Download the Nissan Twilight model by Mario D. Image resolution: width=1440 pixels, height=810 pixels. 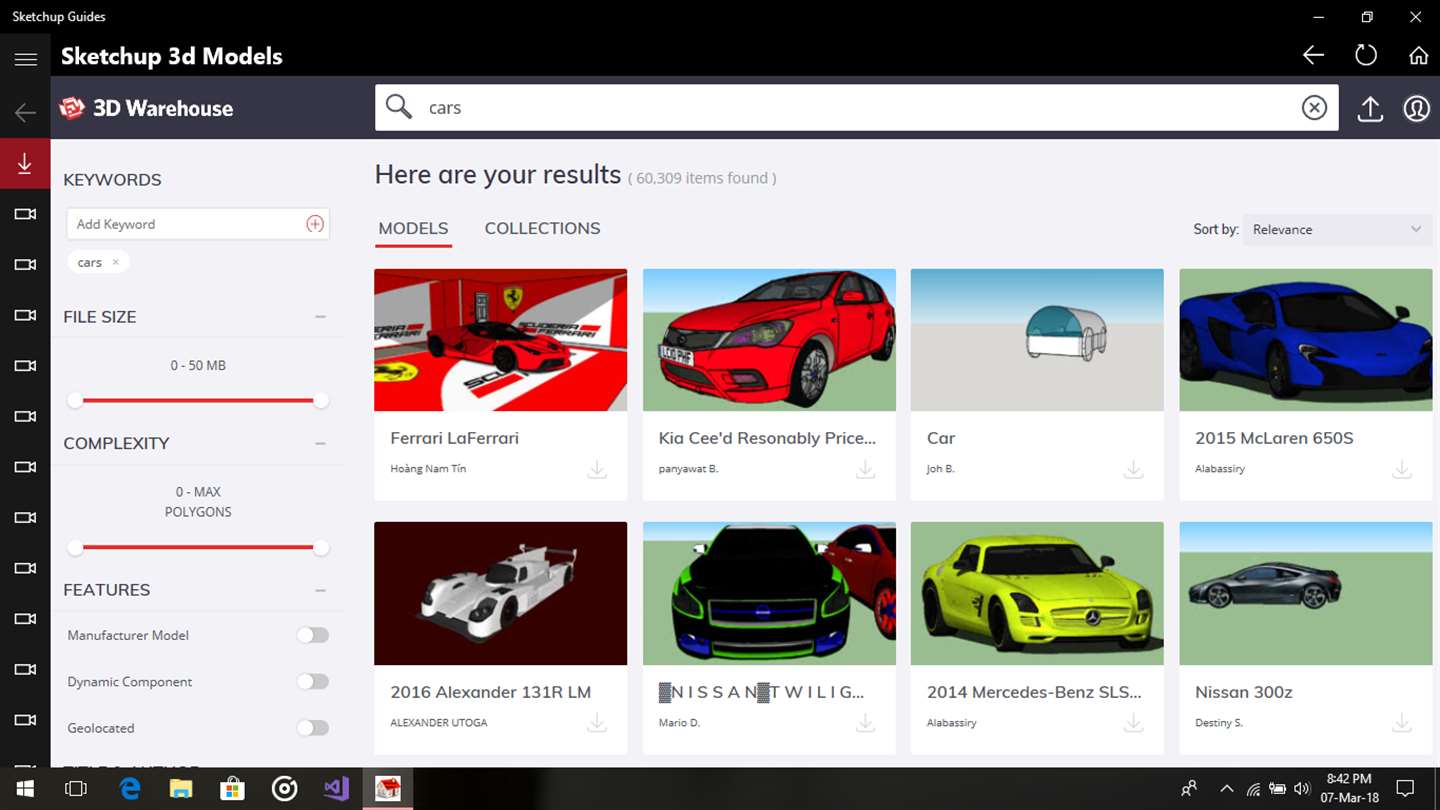pyautogui.click(x=865, y=722)
